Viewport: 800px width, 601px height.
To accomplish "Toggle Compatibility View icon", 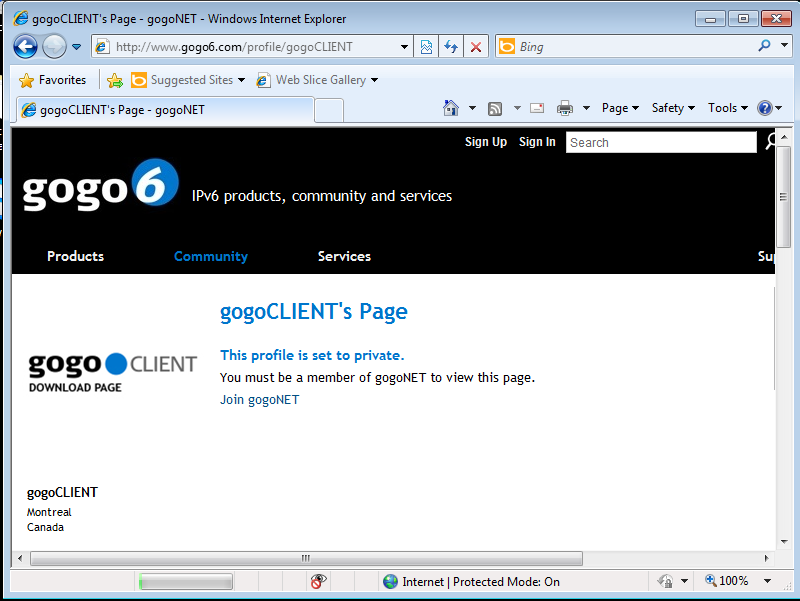I will (426, 47).
